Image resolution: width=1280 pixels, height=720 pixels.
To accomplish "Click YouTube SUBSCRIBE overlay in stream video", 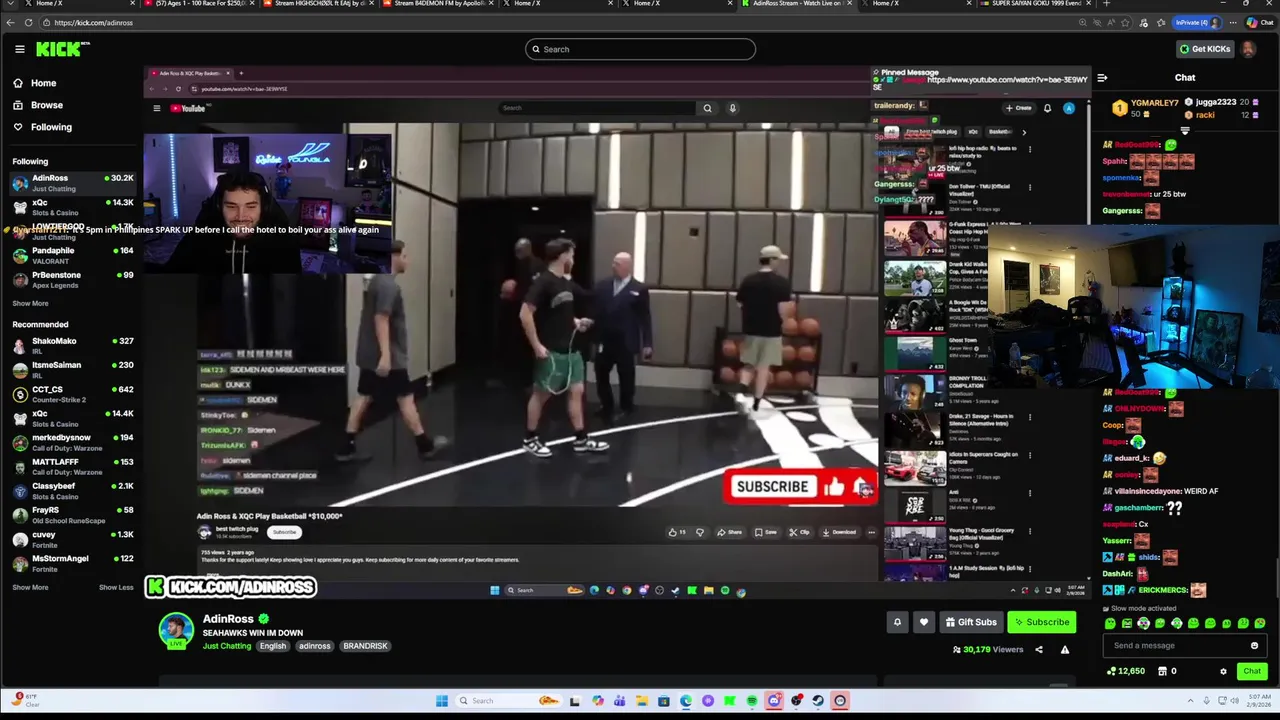I will click(772, 487).
